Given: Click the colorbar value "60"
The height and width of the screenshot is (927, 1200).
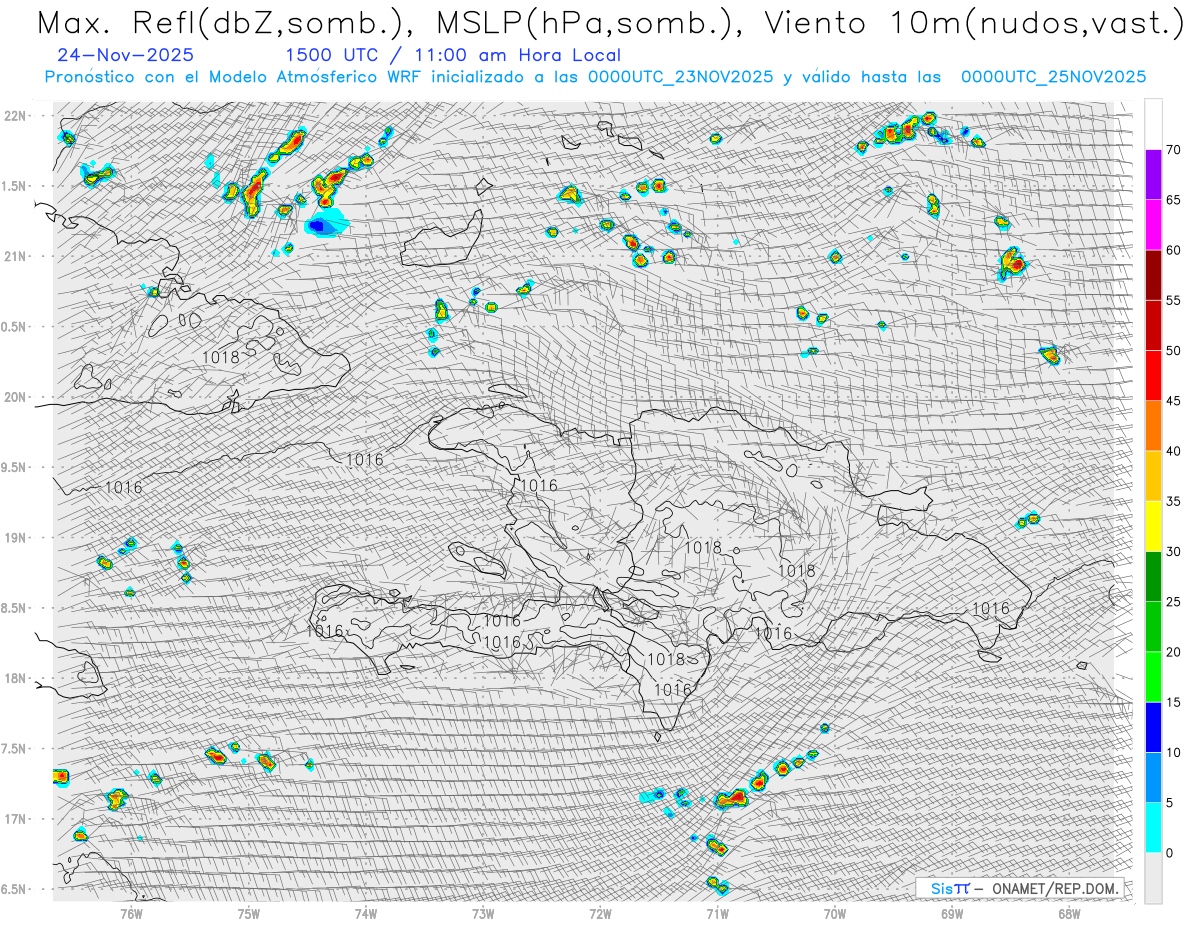Looking at the screenshot, I should 1174,250.
